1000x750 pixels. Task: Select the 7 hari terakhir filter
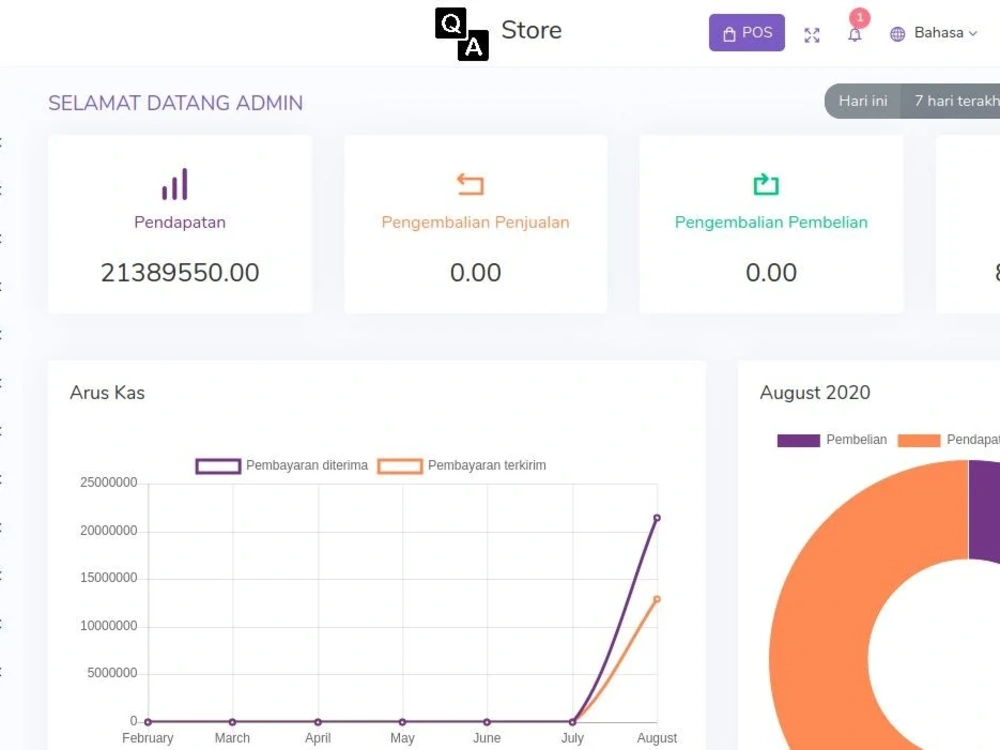pyautogui.click(x=952, y=100)
